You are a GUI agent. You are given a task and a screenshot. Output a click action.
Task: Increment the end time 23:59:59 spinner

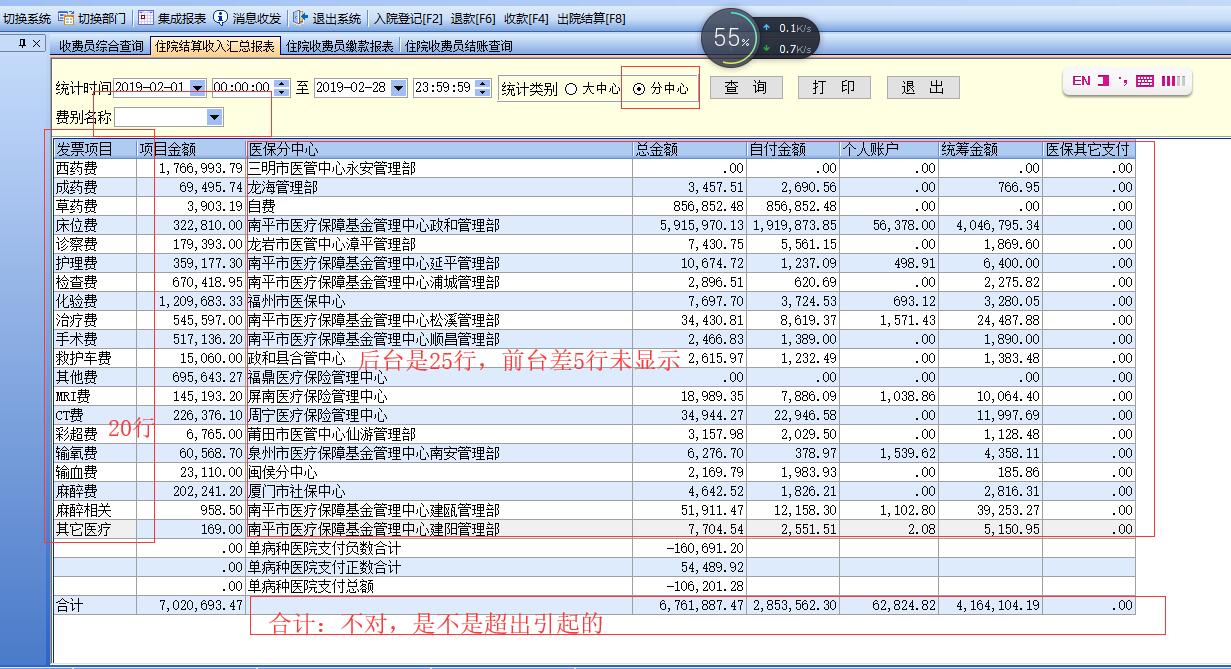[x=483, y=84]
